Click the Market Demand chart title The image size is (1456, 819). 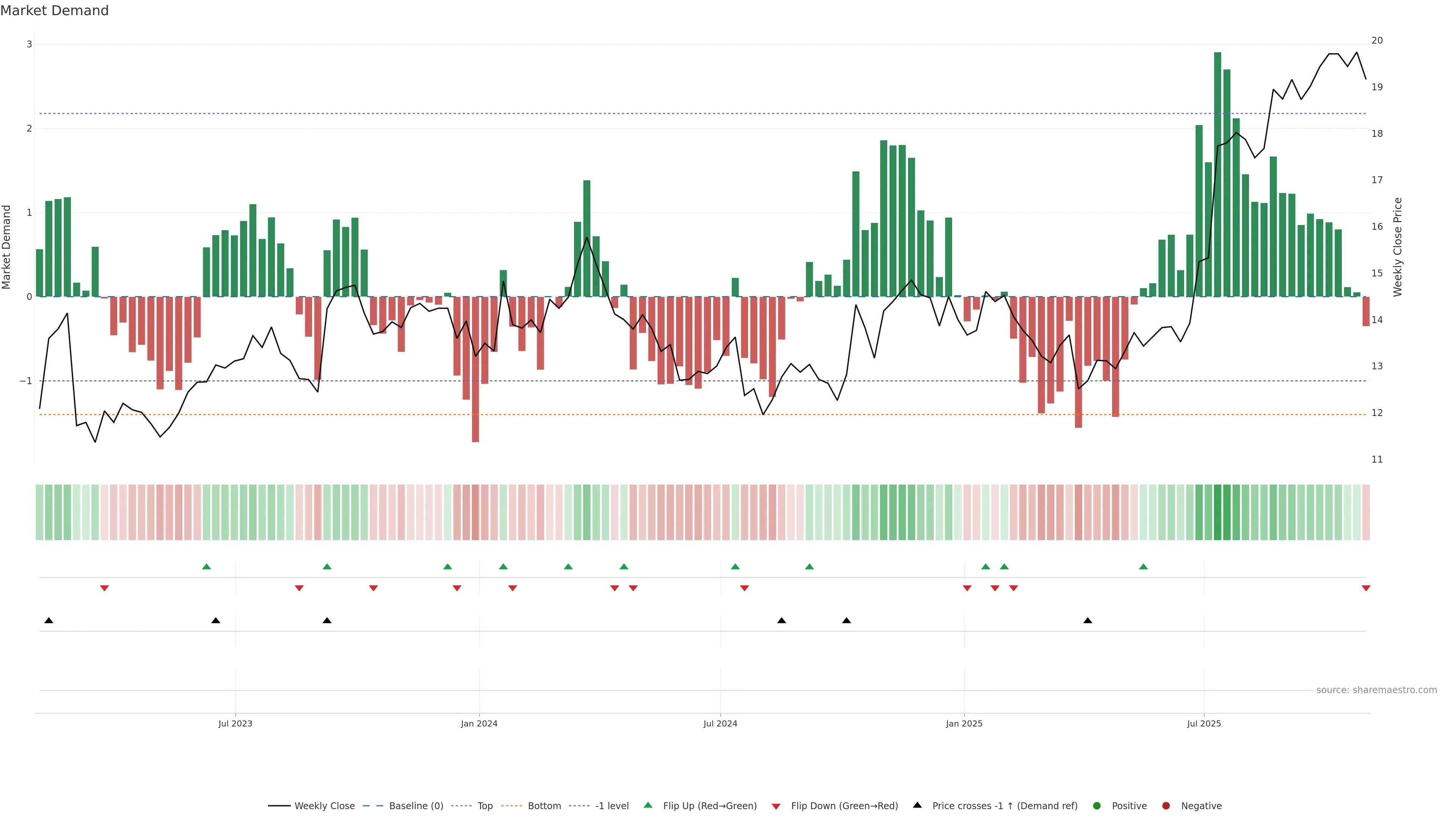[54, 11]
